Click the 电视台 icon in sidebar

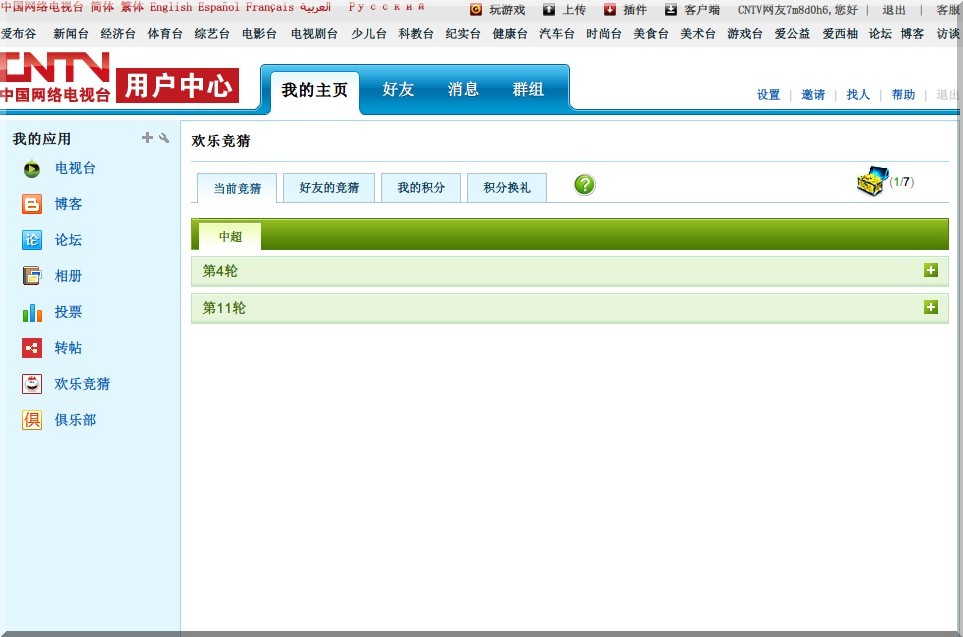pyautogui.click(x=32, y=169)
